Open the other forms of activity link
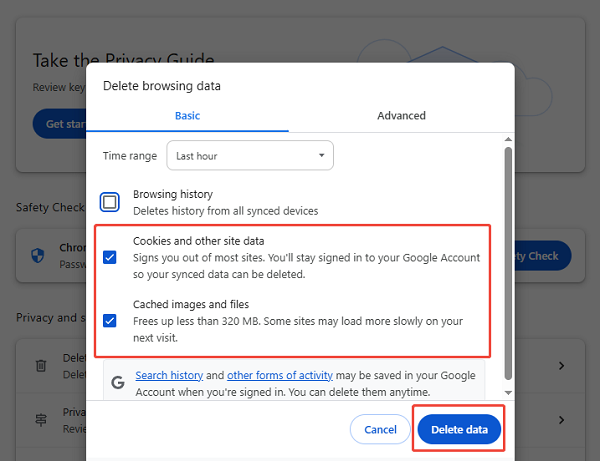 pos(279,376)
